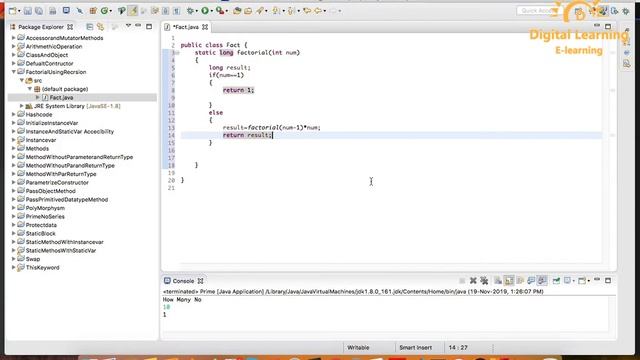Click the Print toolbar icon
Image resolution: width=640 pixels, height=360 pixels.
point(53,11)
